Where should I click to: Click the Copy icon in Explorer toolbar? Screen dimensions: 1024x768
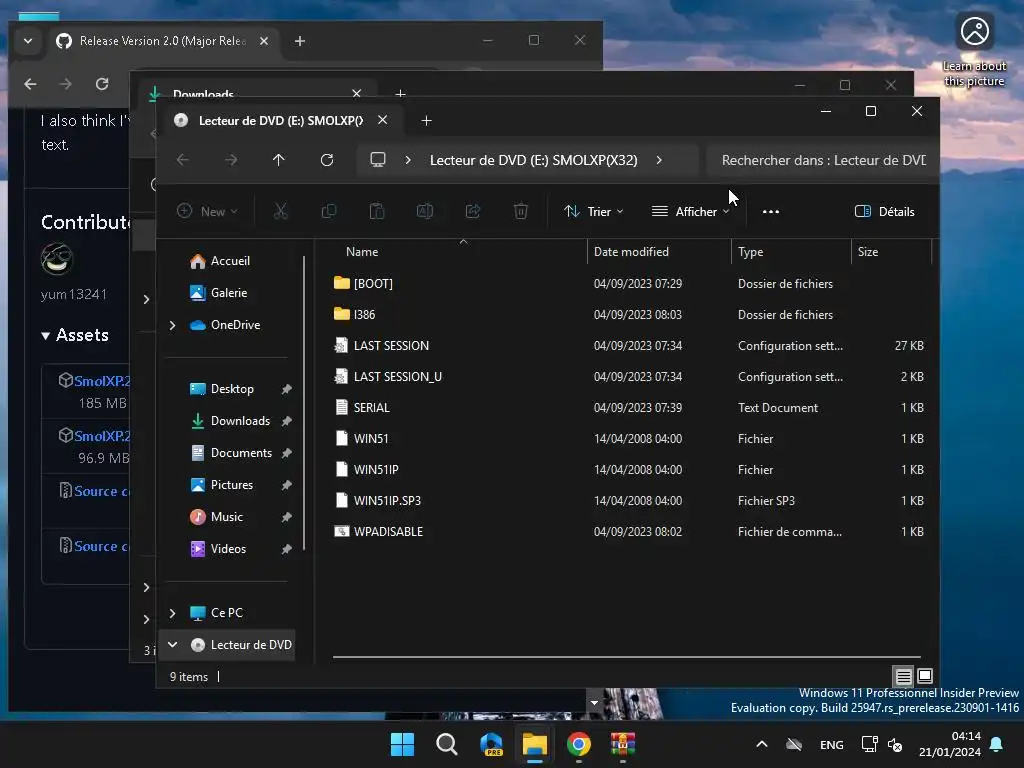(328, 211)
